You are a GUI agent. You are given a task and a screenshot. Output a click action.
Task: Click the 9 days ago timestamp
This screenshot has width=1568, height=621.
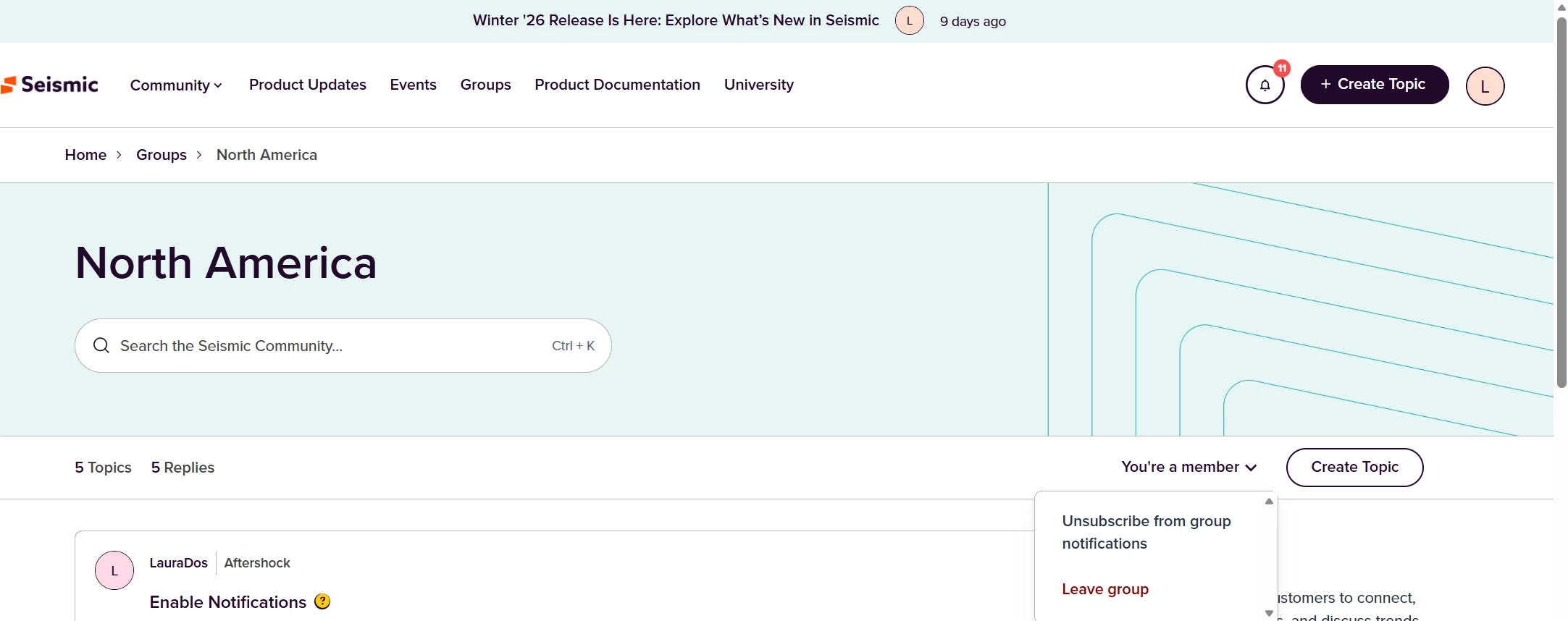973,21
